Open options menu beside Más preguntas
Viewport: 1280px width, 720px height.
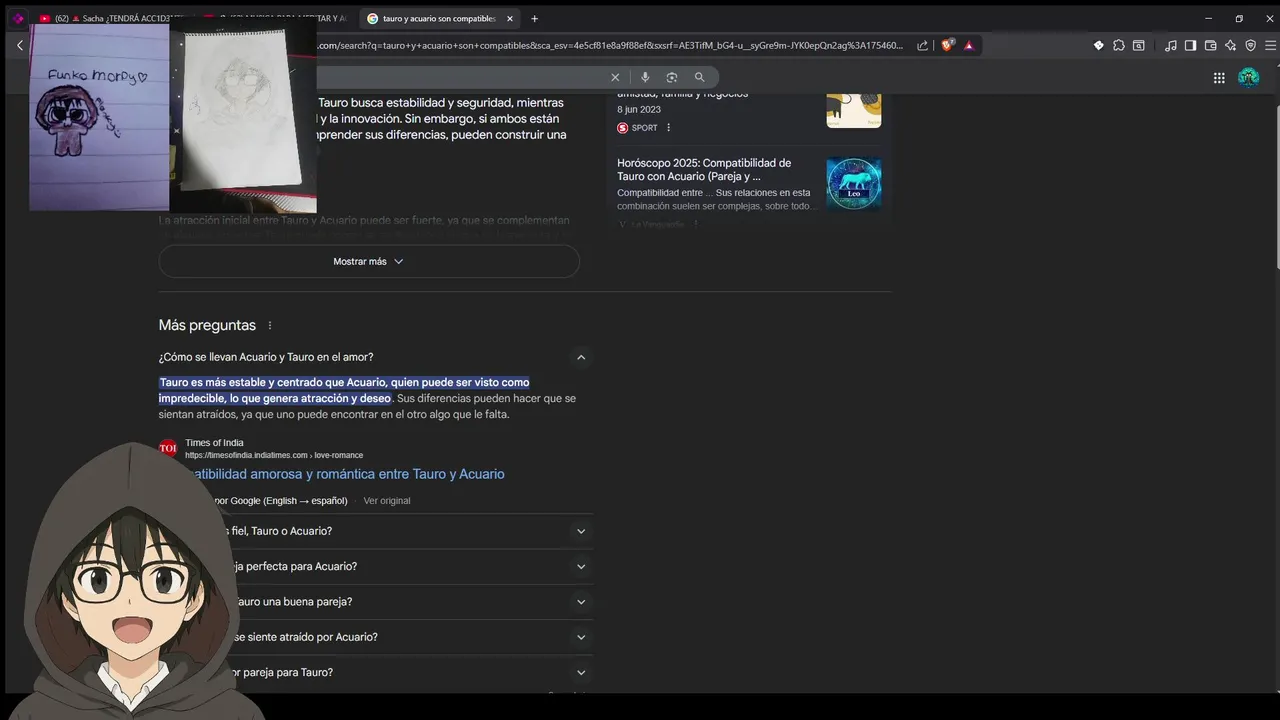click(269, 325)
